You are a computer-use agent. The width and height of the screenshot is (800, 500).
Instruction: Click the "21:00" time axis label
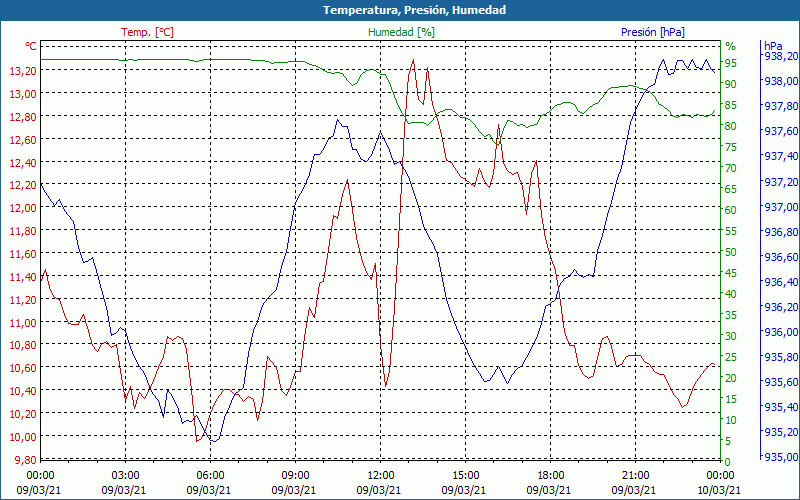(635, 476)
